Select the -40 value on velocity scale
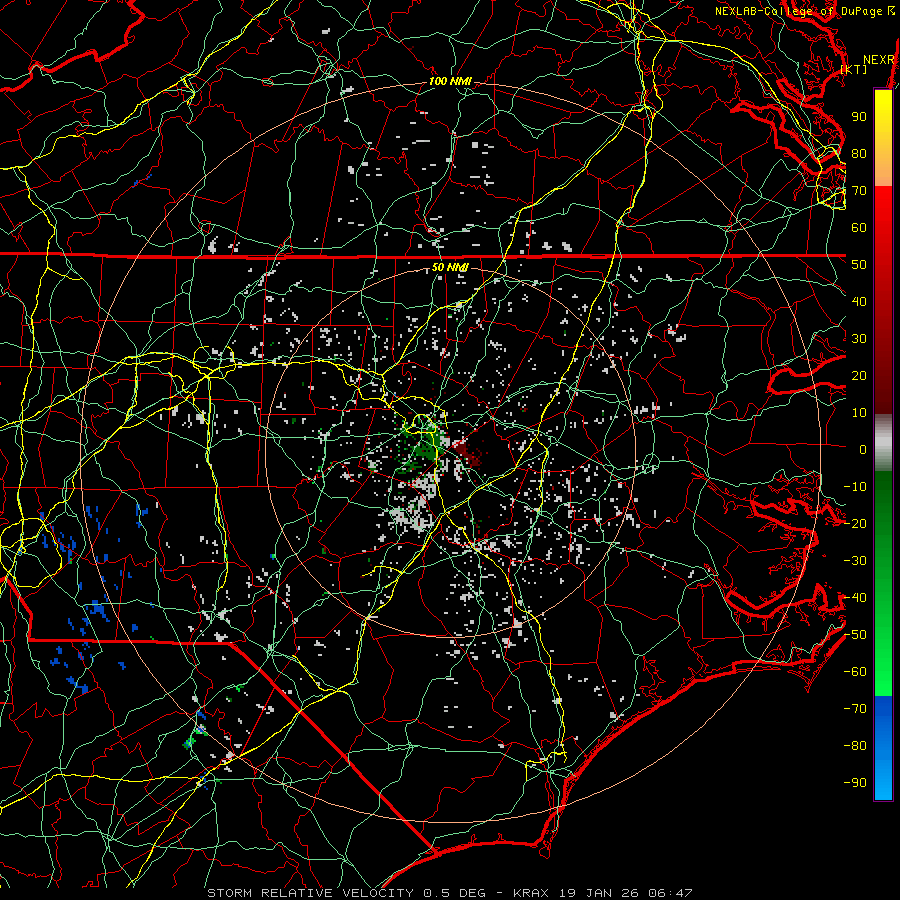 pos(855,598)
